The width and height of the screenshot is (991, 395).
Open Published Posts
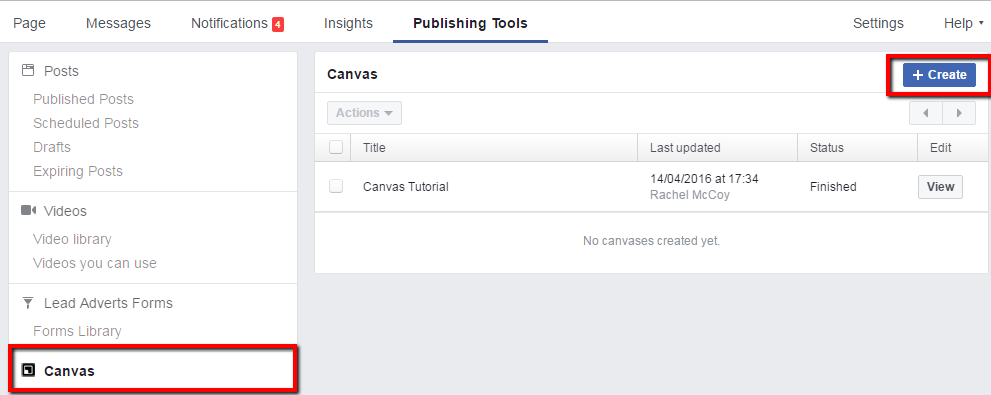point(83,99)
